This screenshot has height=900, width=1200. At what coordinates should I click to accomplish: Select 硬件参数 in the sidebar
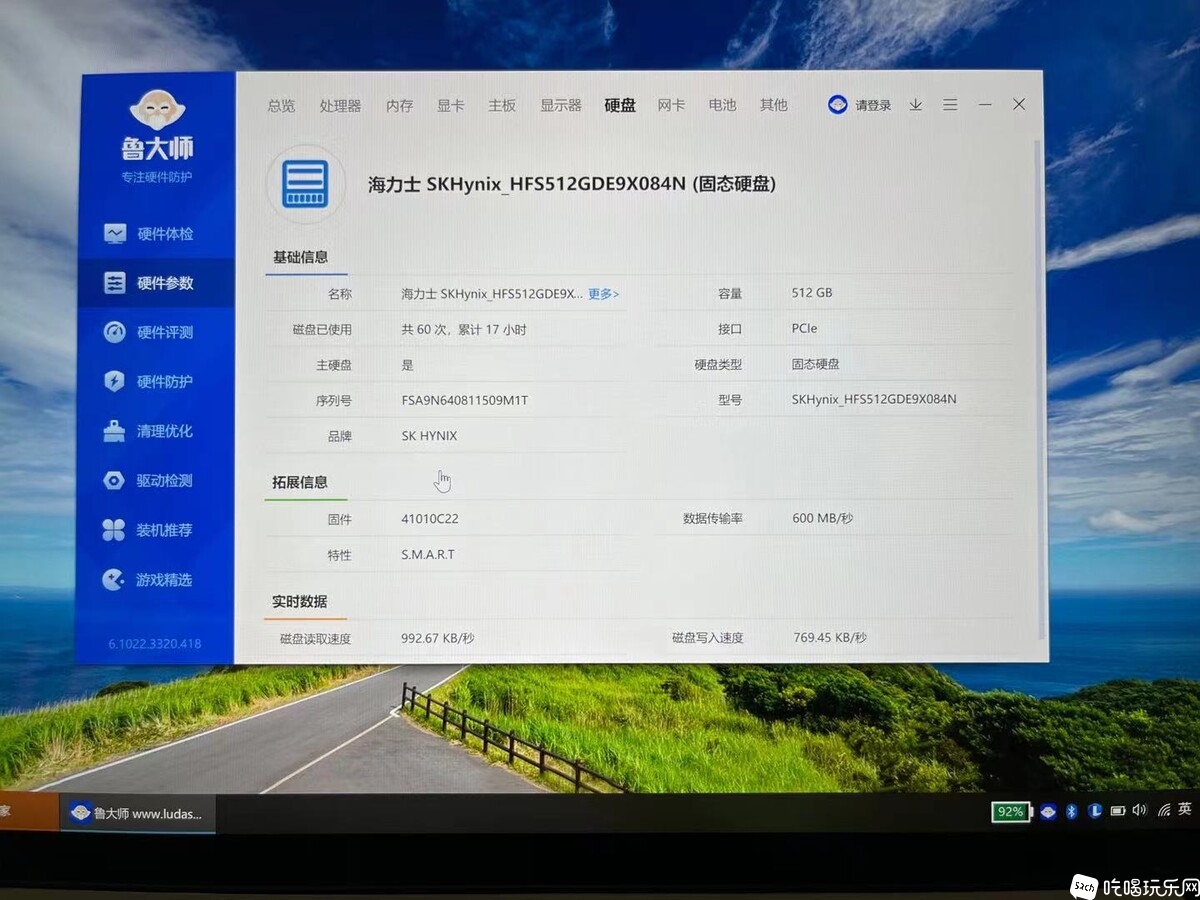pyautogui.click(x=156, y=283)
